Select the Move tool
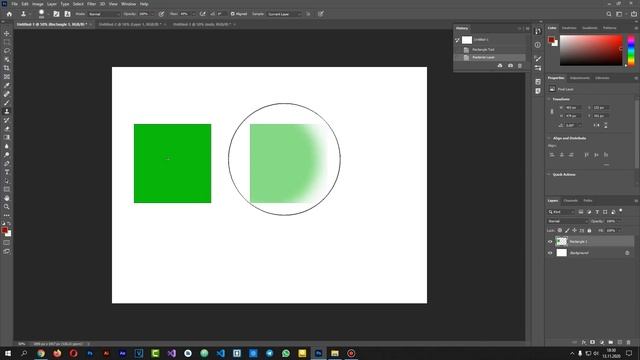The height and width of the screenshot is (360, 640). tap(7, 33)
